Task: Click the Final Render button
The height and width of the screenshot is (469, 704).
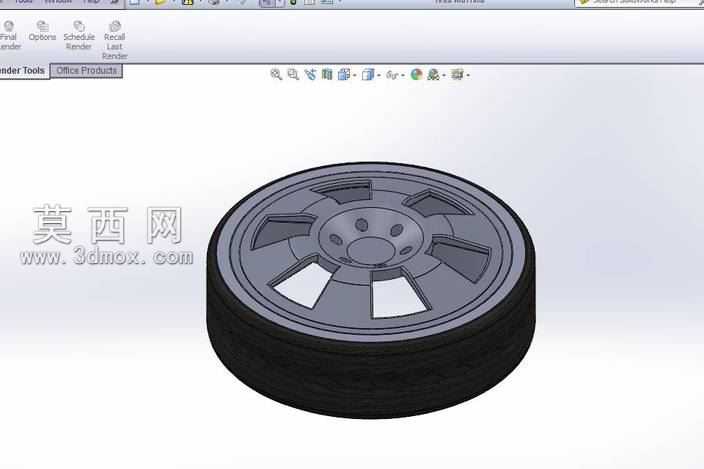Action: [9, 35]
